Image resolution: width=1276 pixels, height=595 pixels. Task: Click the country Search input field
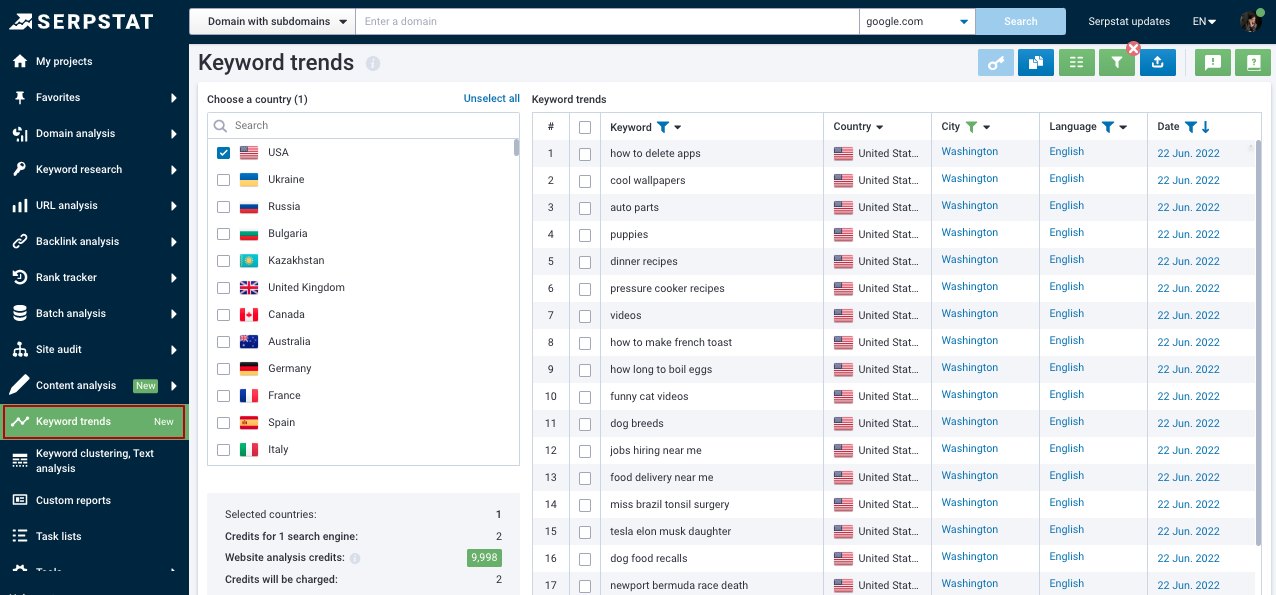363,126
